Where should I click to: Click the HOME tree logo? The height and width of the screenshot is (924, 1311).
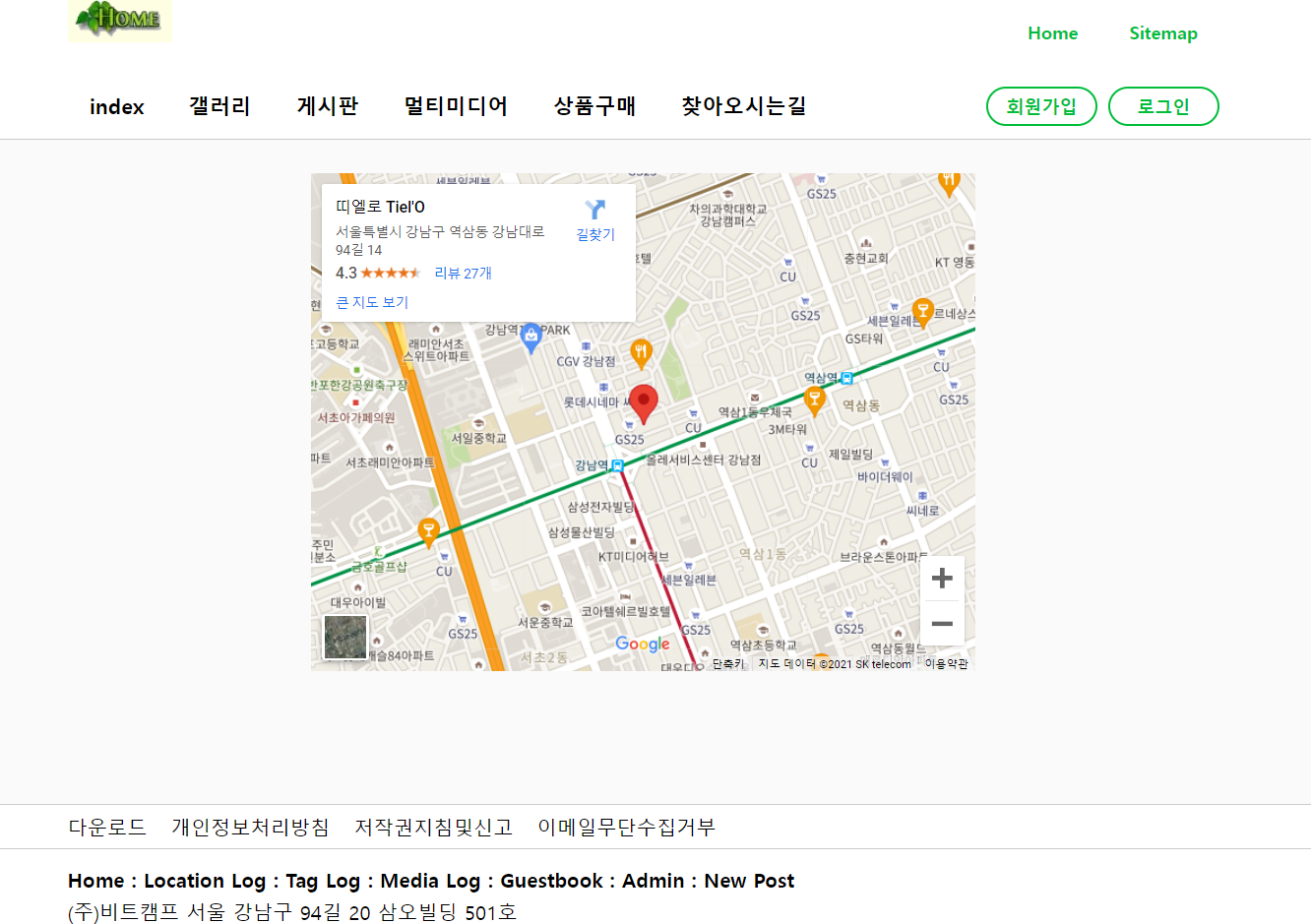120,21
